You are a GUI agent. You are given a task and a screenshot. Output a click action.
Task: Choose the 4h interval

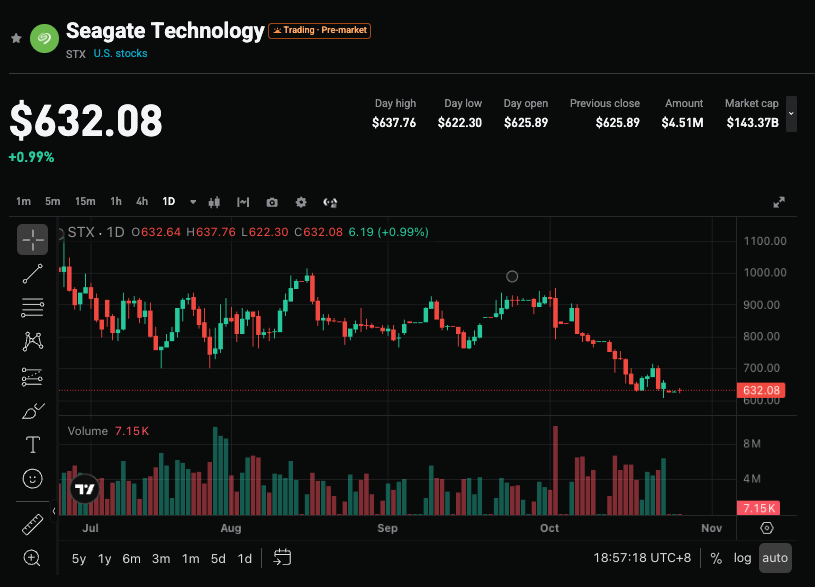point(142,202)
